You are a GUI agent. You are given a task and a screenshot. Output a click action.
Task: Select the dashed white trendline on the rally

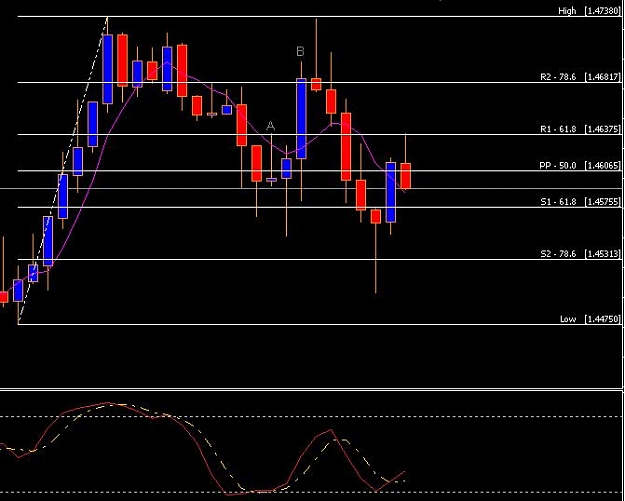[63, 169]
